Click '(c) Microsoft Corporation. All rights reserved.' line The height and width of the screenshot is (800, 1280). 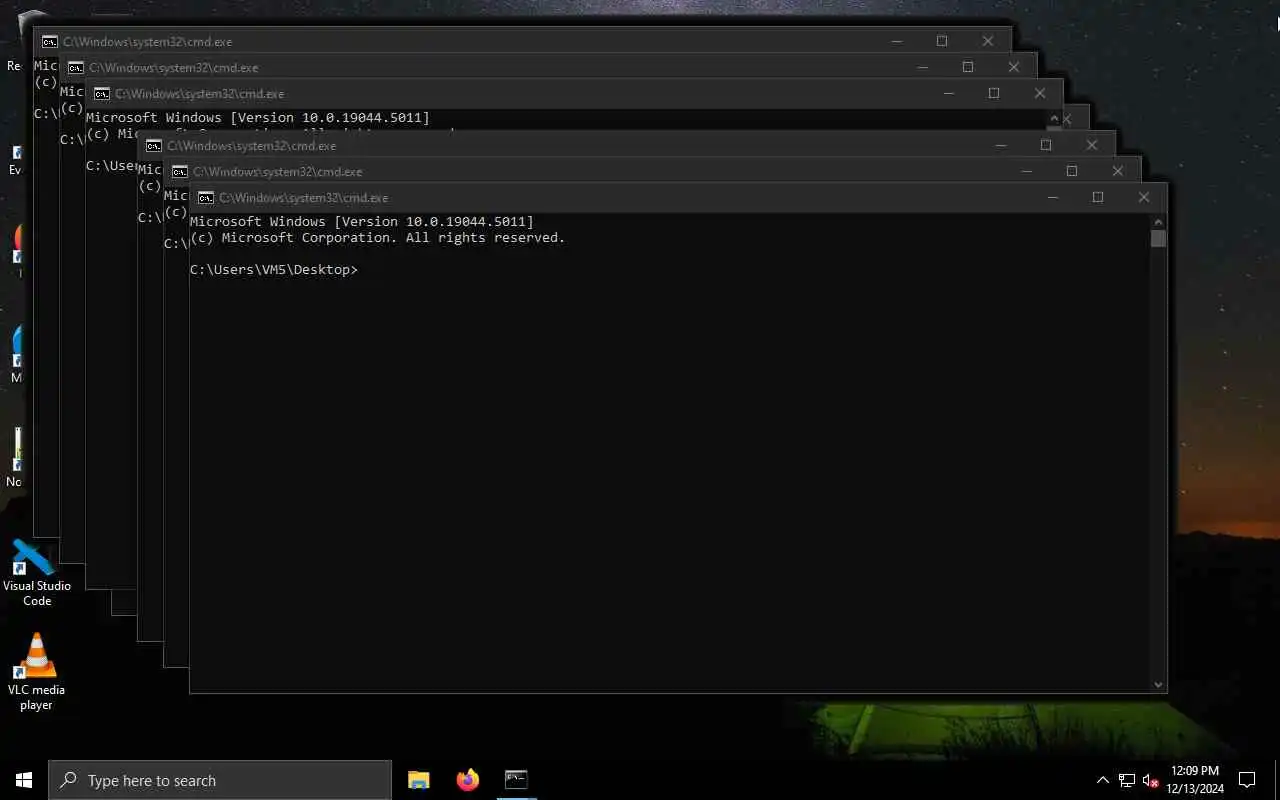click(x=377, y=238)
